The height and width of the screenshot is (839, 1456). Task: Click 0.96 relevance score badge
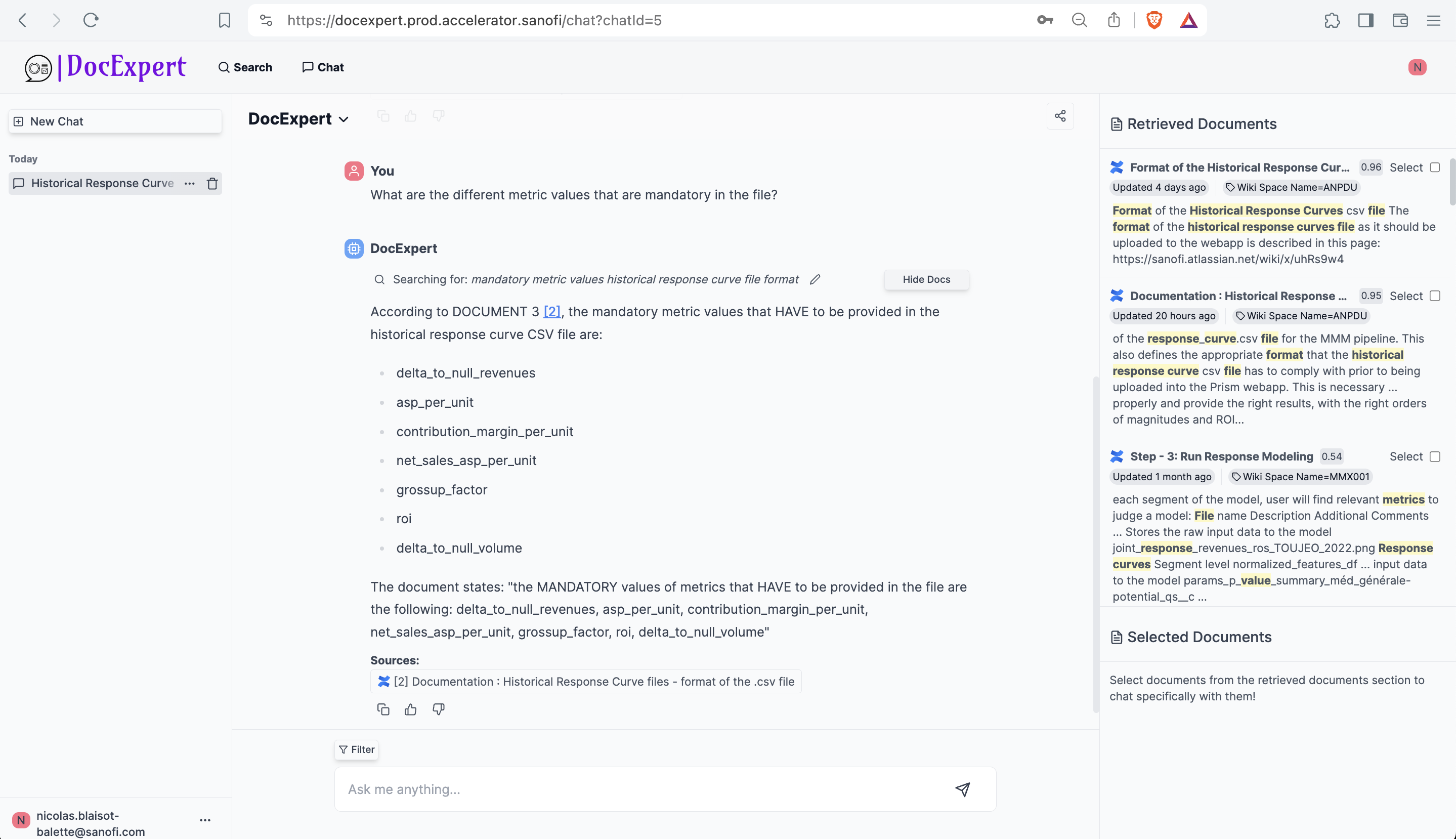click(1371, 167)
